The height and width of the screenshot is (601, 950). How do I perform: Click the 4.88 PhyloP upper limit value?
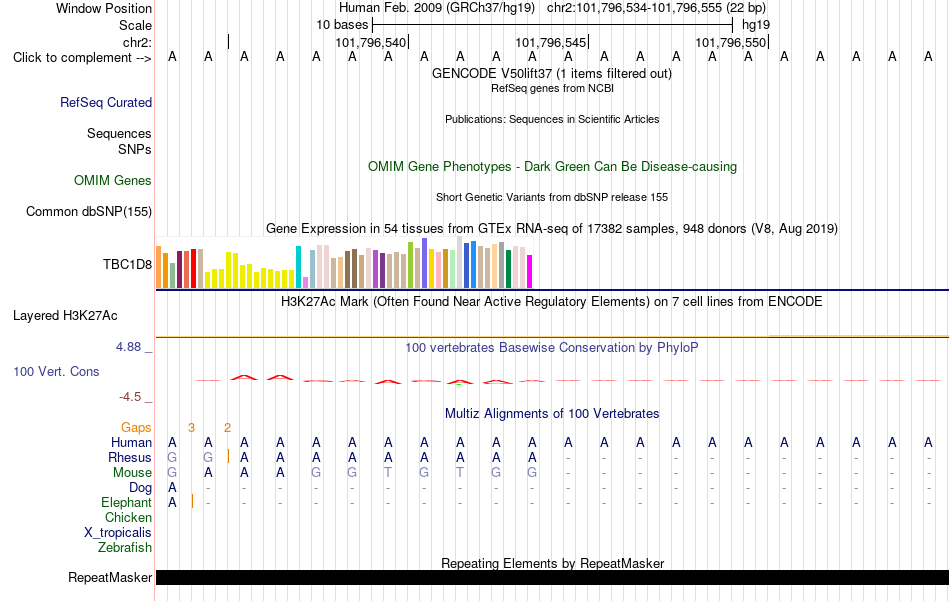[128, 347]
